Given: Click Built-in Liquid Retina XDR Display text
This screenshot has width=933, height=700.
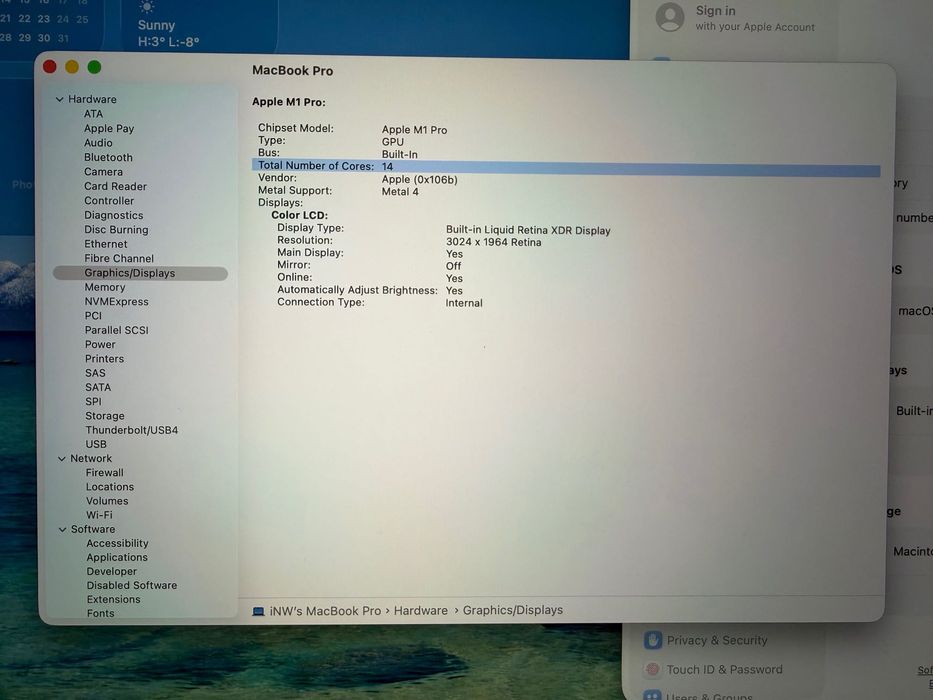Looking at the screenshot, I should click(x=528, y=230).
